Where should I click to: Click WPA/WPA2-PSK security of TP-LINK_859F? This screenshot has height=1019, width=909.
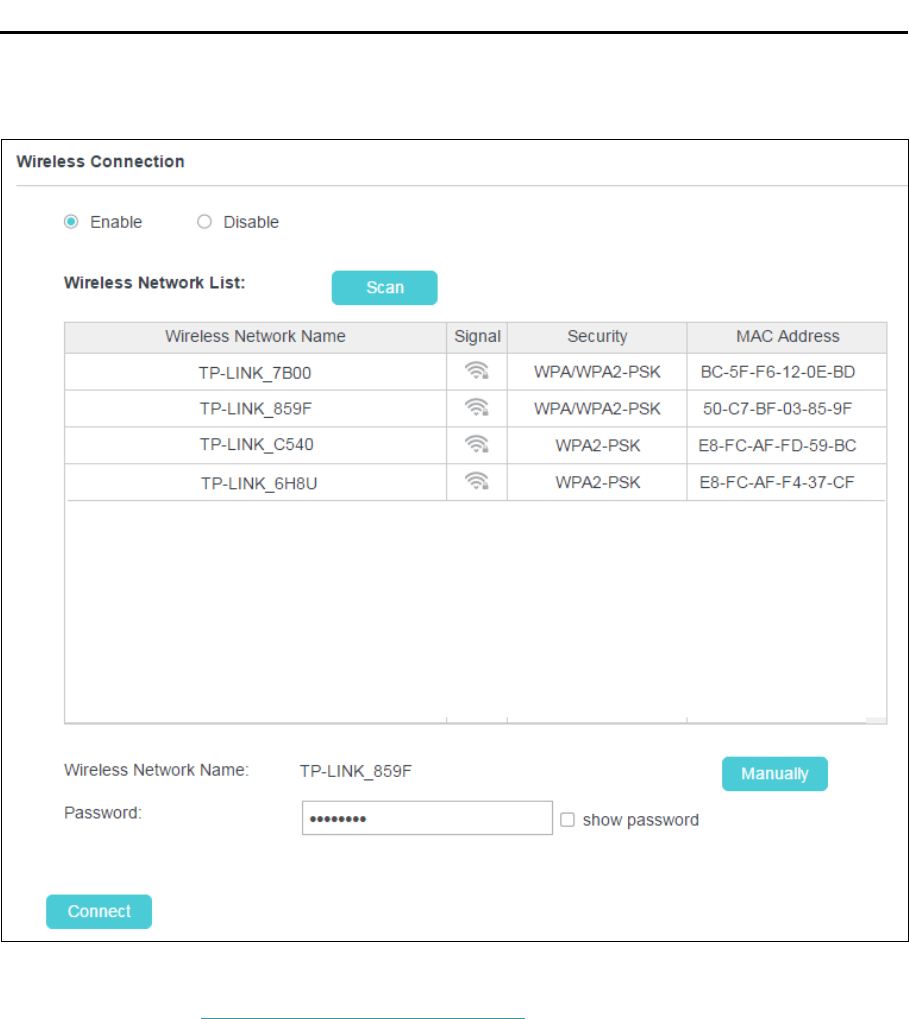point(597,409)
